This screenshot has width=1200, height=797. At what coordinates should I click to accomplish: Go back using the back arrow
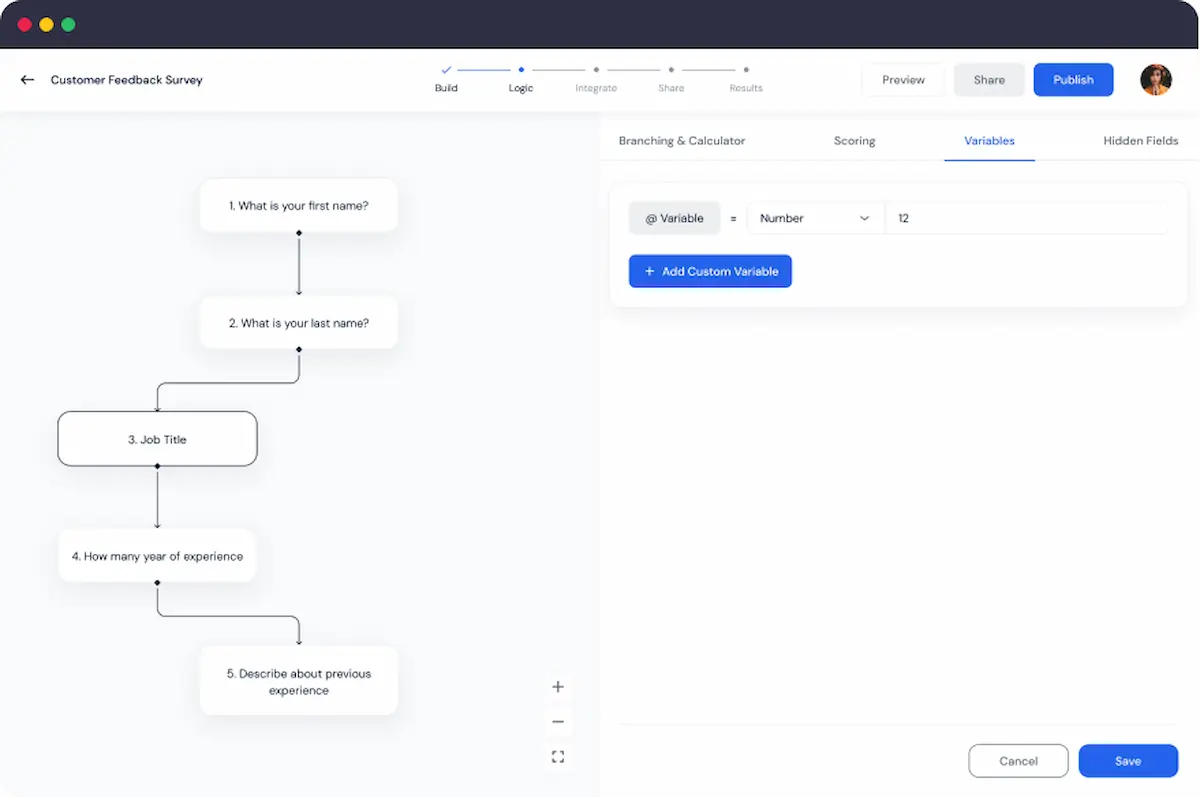coord(26,79)
